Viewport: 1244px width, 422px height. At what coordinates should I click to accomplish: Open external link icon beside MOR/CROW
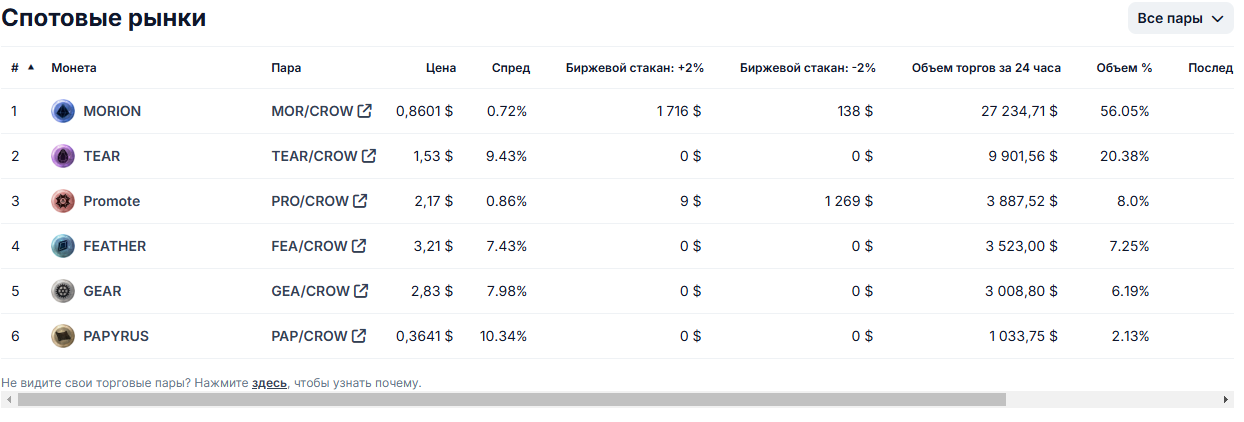point(365,111)
